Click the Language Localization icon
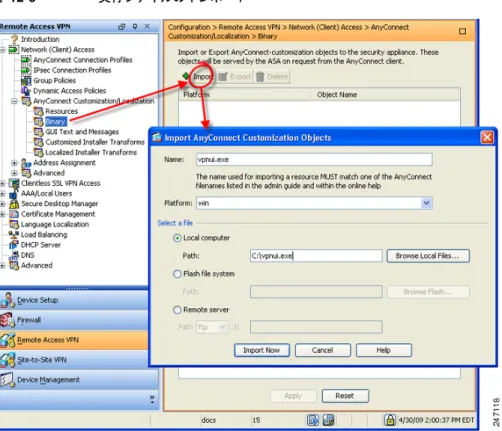 [14, 225]
